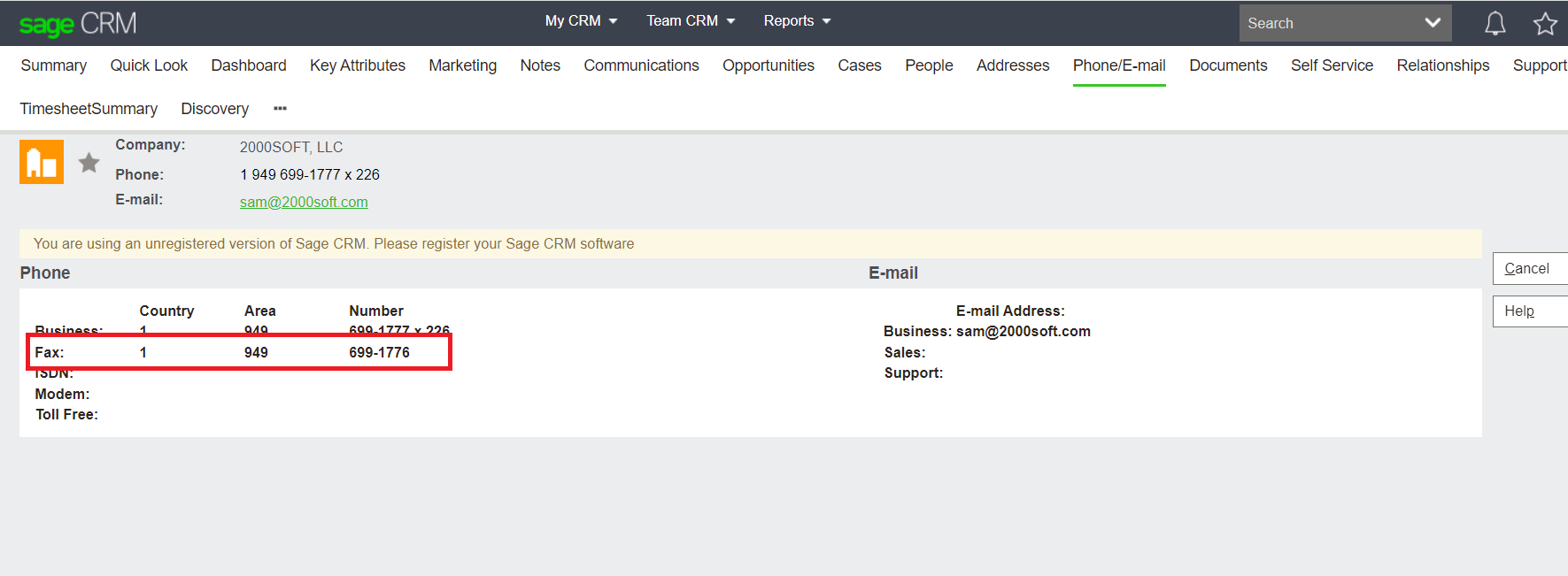Go to the People tab

(929, 65)
